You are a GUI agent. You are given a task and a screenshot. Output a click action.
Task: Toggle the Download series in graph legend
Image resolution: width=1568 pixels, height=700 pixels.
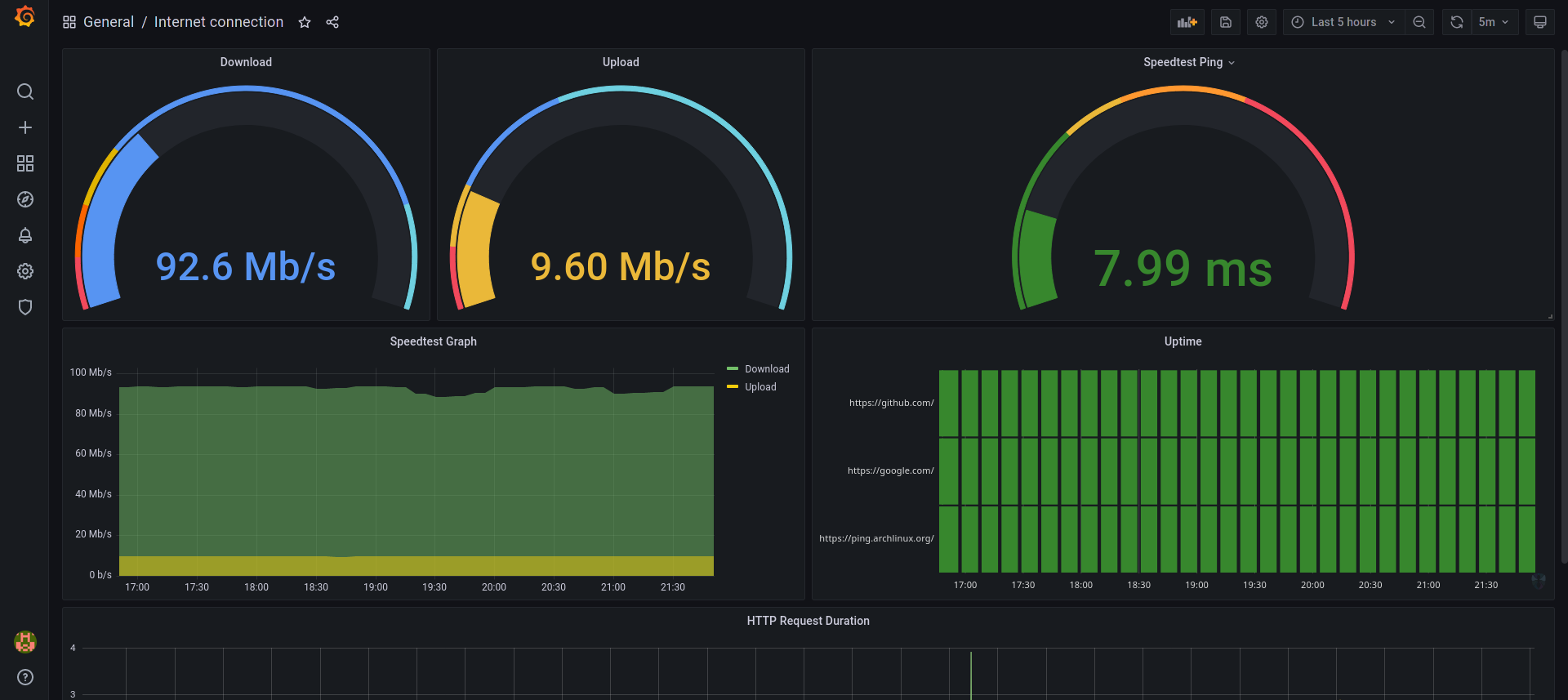(767, 369)
